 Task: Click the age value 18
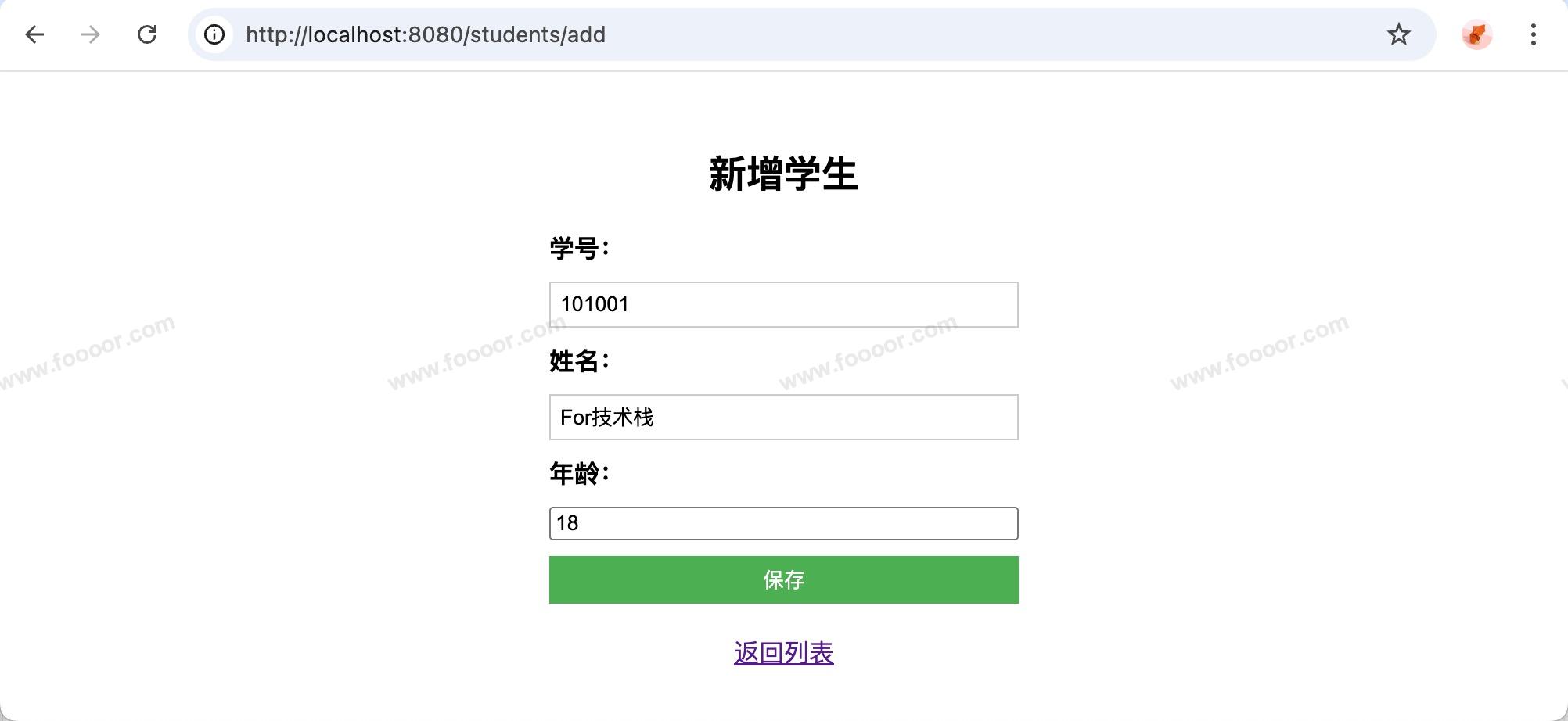(x=567, y=523)
